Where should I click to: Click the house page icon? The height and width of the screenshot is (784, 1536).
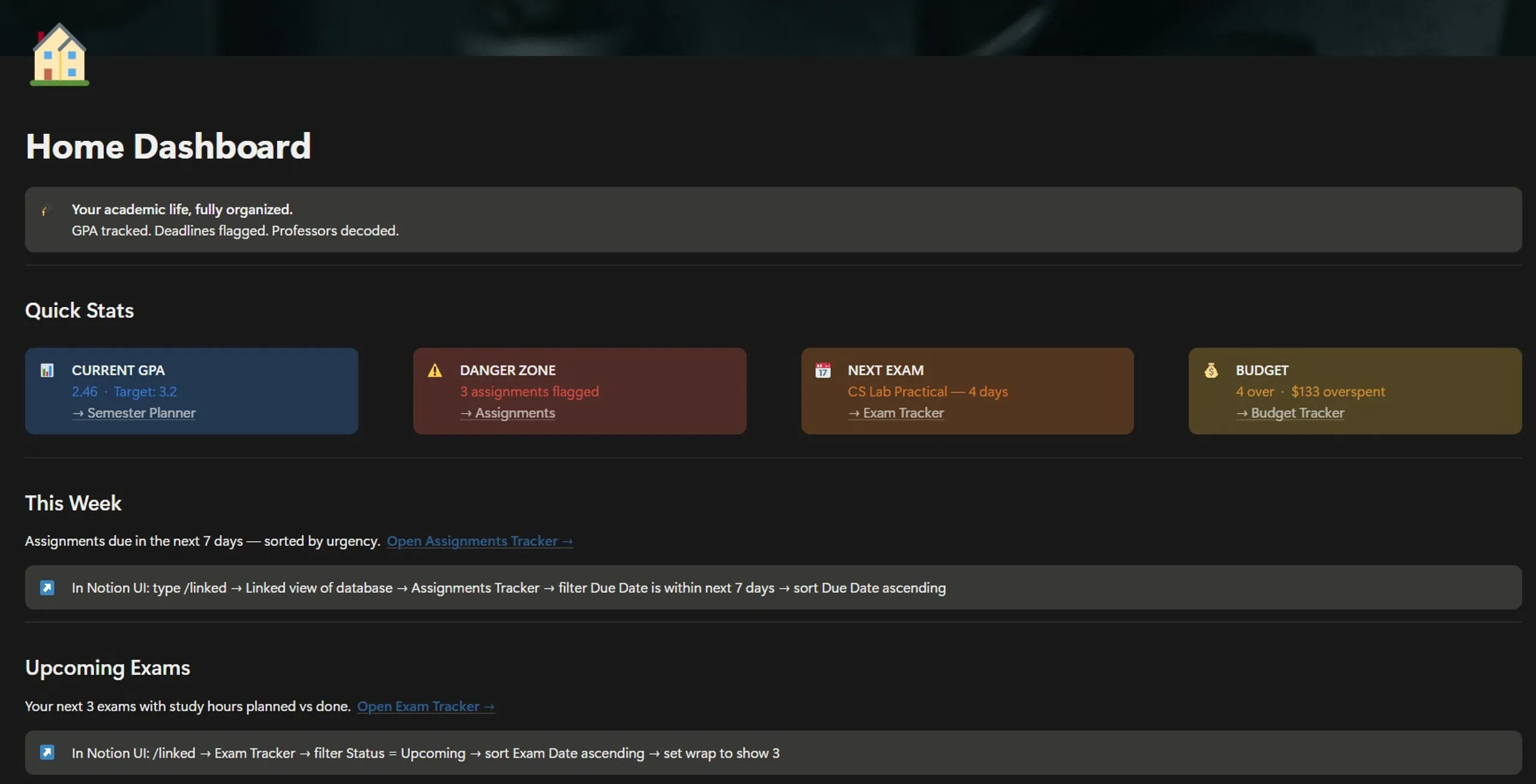coord(59,55)
